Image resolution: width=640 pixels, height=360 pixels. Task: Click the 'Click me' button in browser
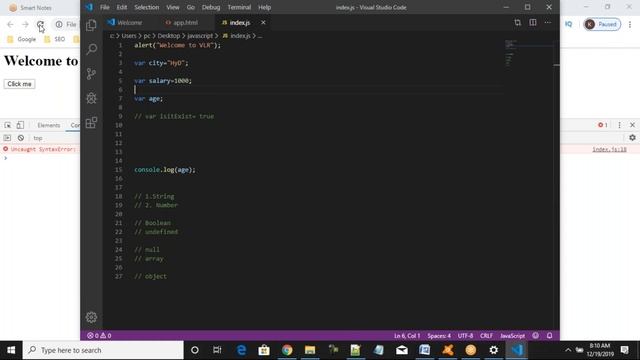click(20, 84)
